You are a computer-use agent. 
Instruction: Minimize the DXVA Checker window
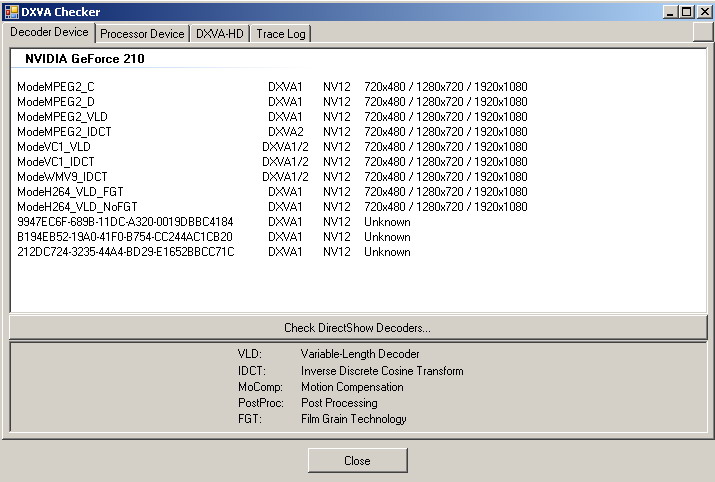[x=669, y=12]
